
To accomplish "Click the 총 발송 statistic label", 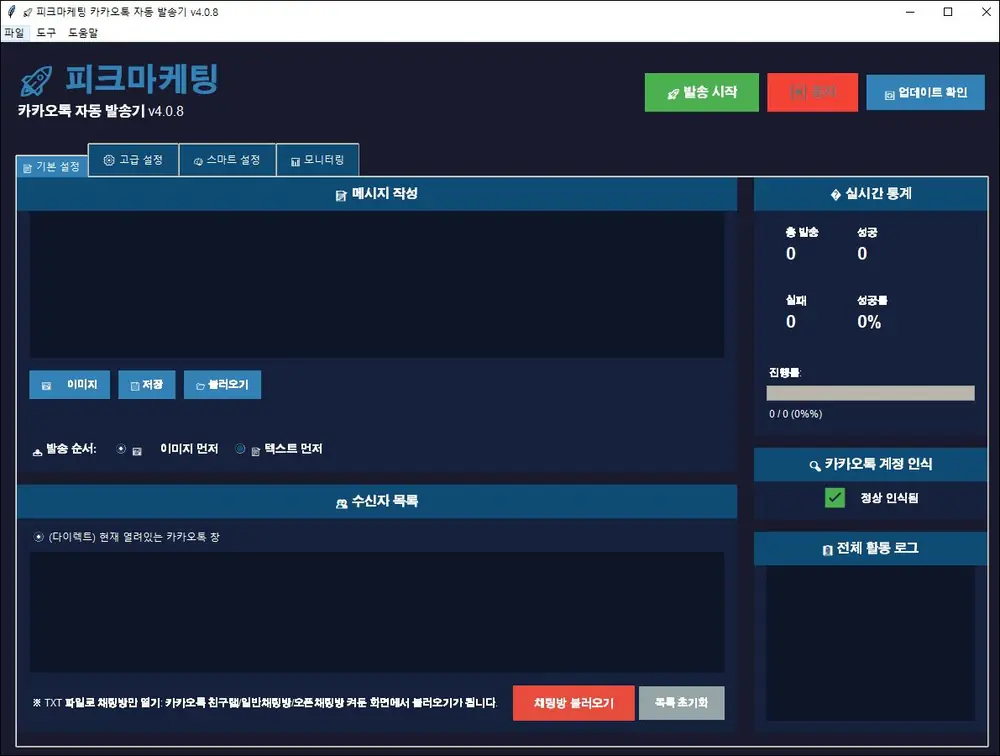I will (x=802, y=232).
